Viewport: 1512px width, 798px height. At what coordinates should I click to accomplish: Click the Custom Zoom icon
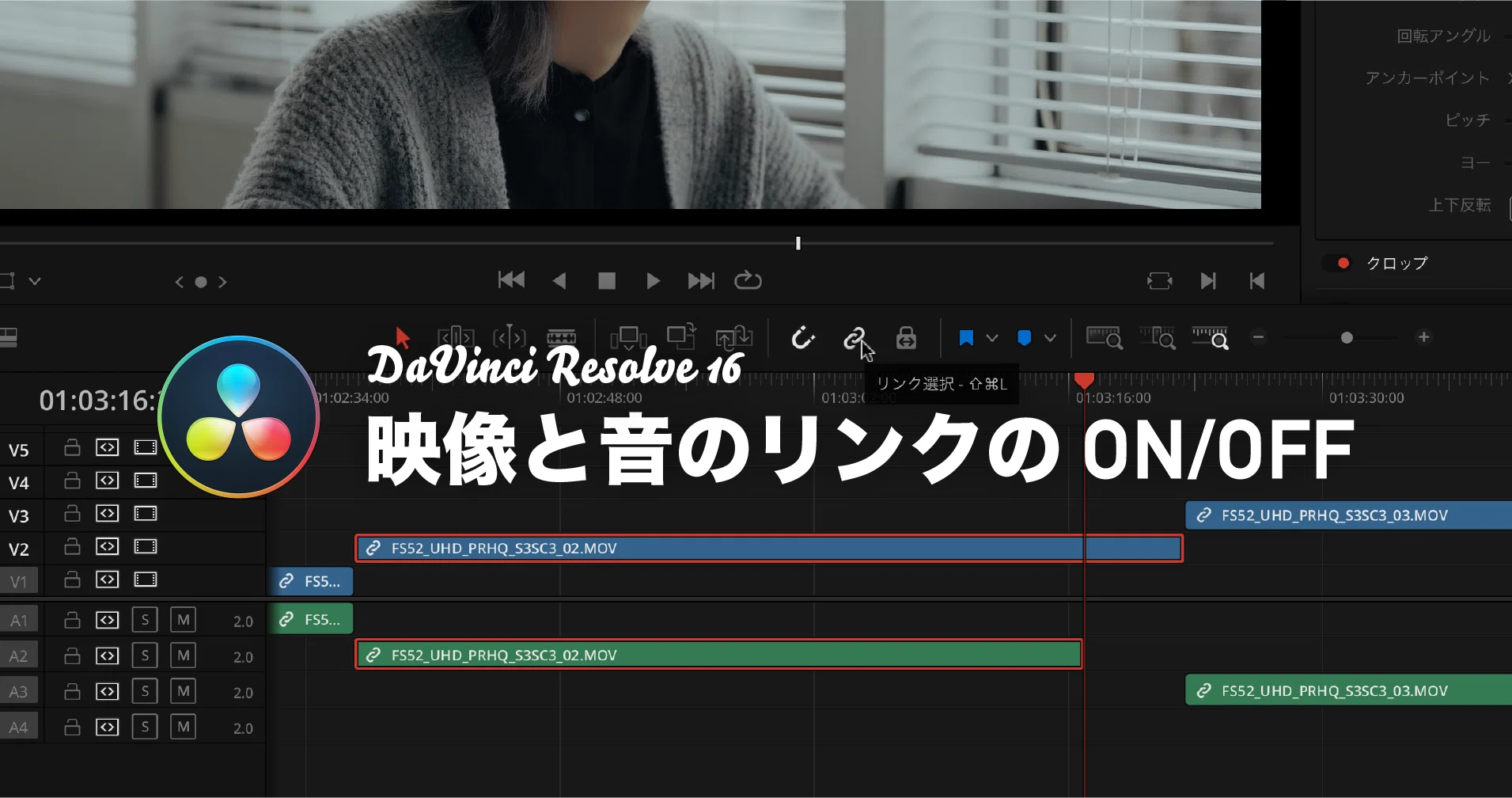[1211, 338]
